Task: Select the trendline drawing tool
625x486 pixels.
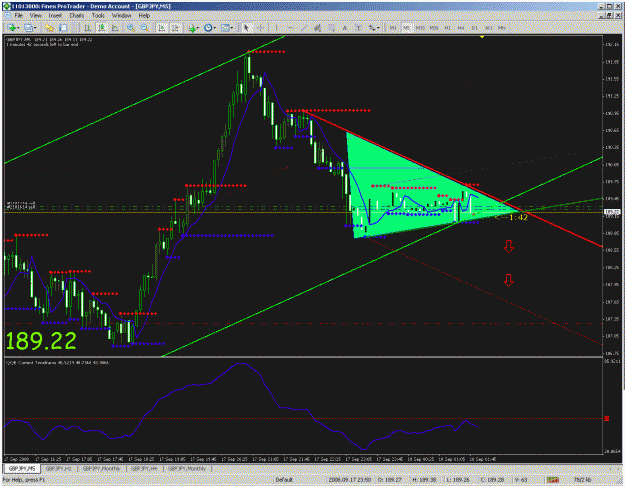Action: pyautogui.click(x=304, y=28)
